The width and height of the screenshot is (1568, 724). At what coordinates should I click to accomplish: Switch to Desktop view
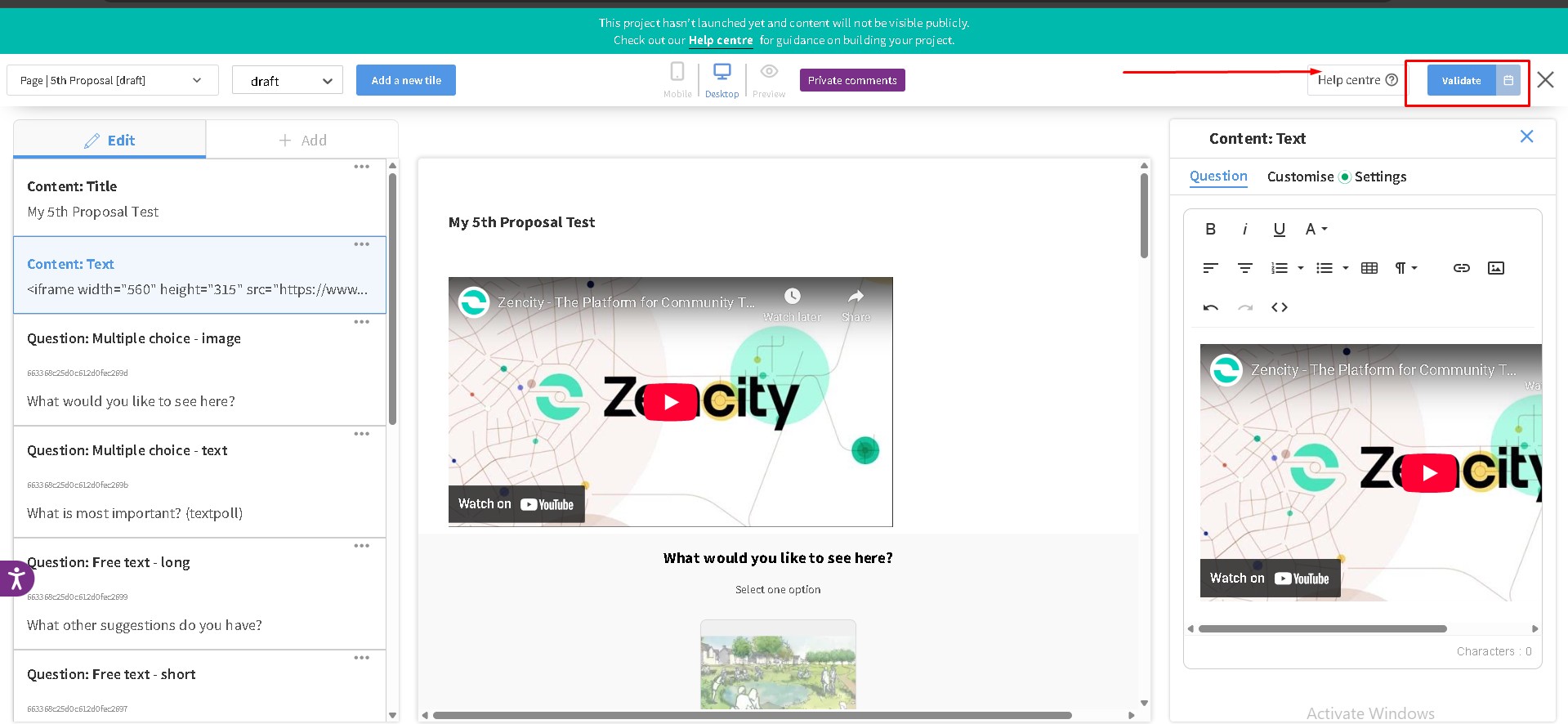pyautogui.click(x=721, y=80)
